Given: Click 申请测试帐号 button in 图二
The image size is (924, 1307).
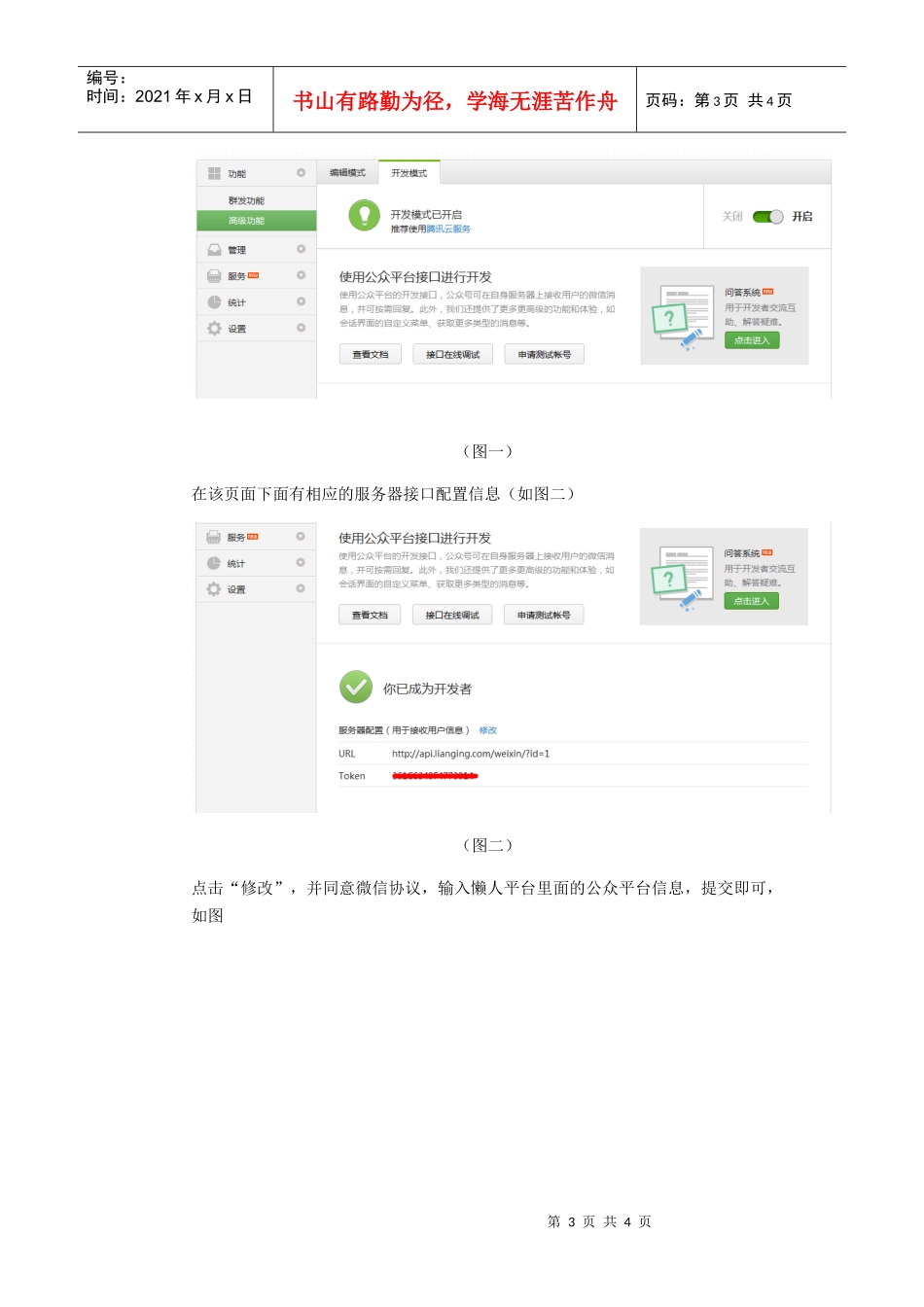Looking at the screenshot, I should click(x=544, y=616).
